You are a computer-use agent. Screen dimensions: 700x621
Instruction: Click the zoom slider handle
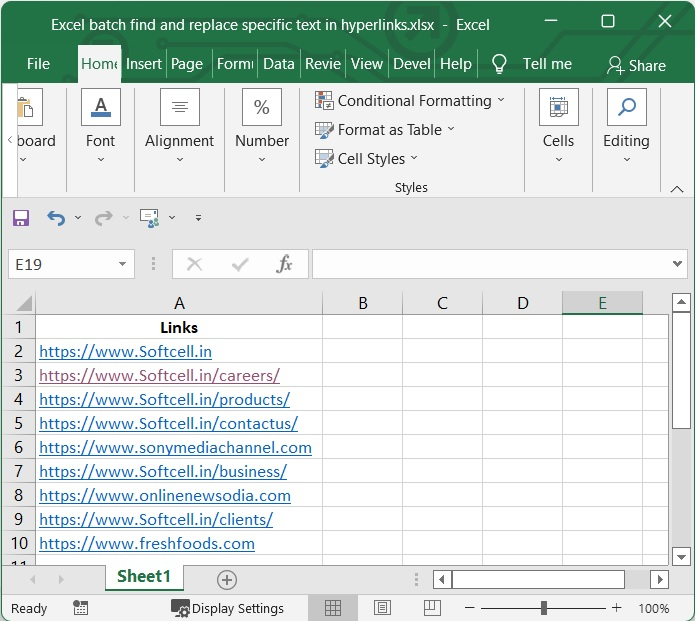click(x=543, y=608)
